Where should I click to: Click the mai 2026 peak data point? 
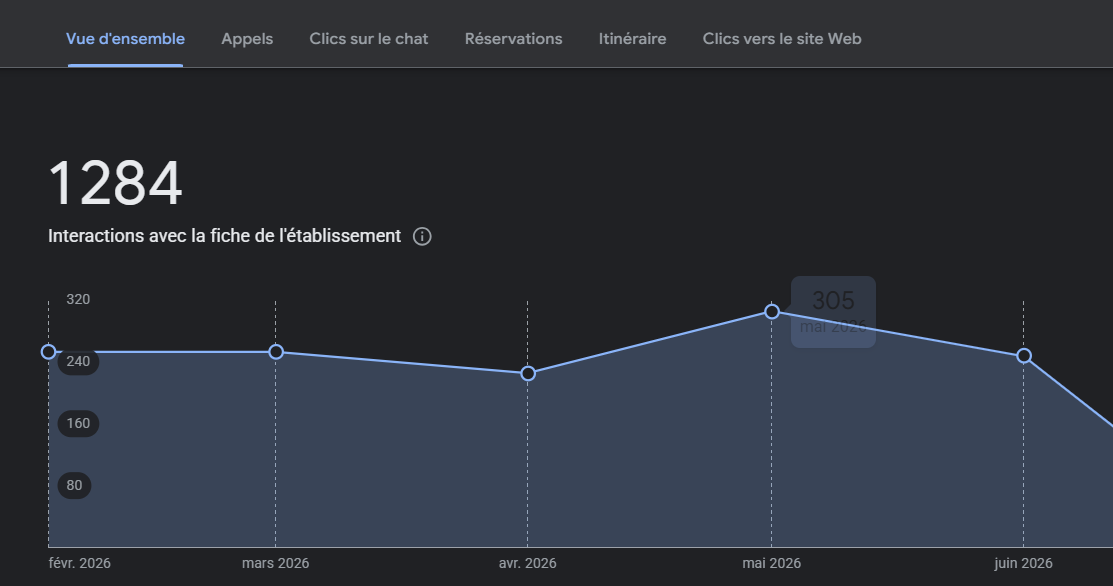click(x=772, y=311)
